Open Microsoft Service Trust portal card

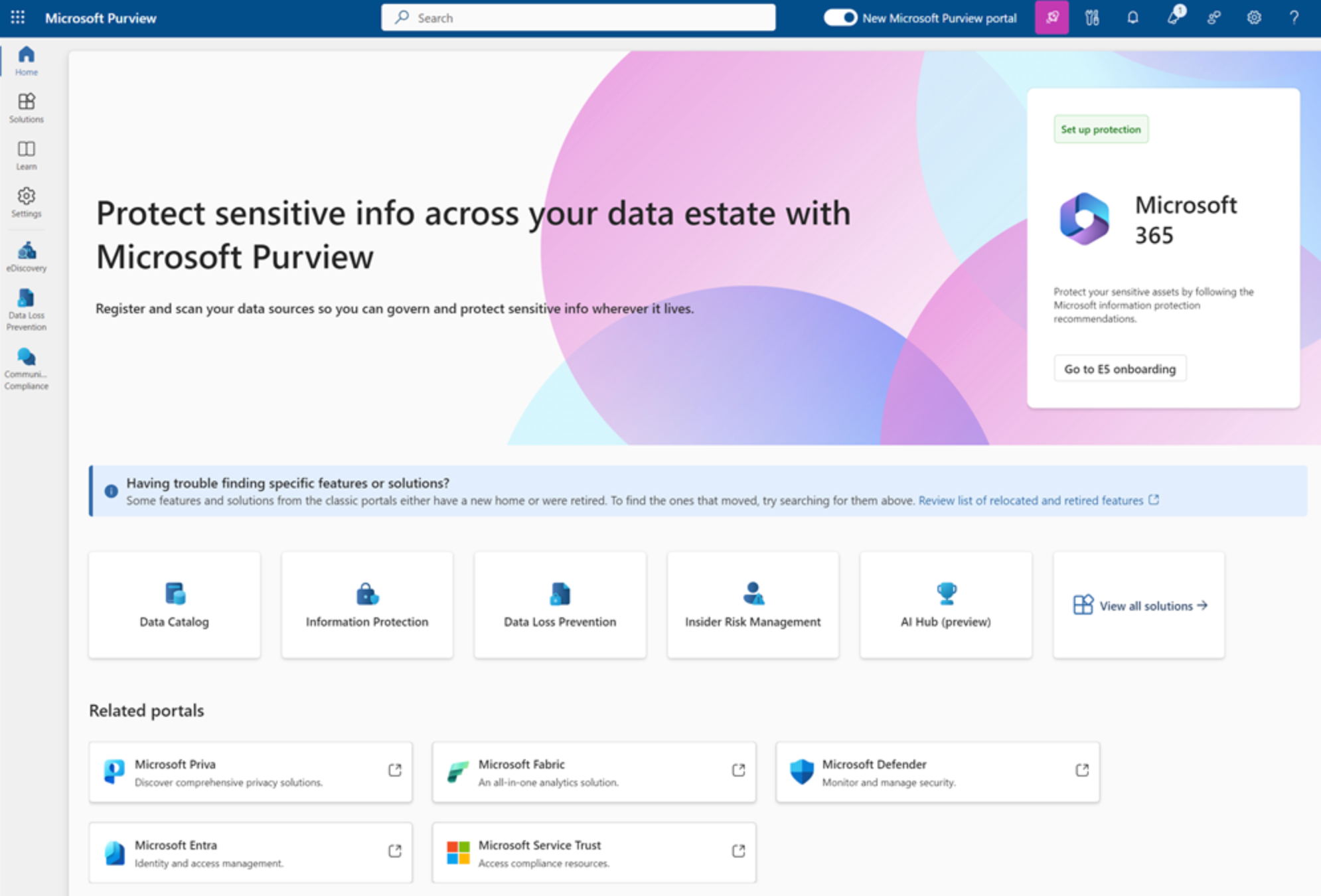(594, 853)
